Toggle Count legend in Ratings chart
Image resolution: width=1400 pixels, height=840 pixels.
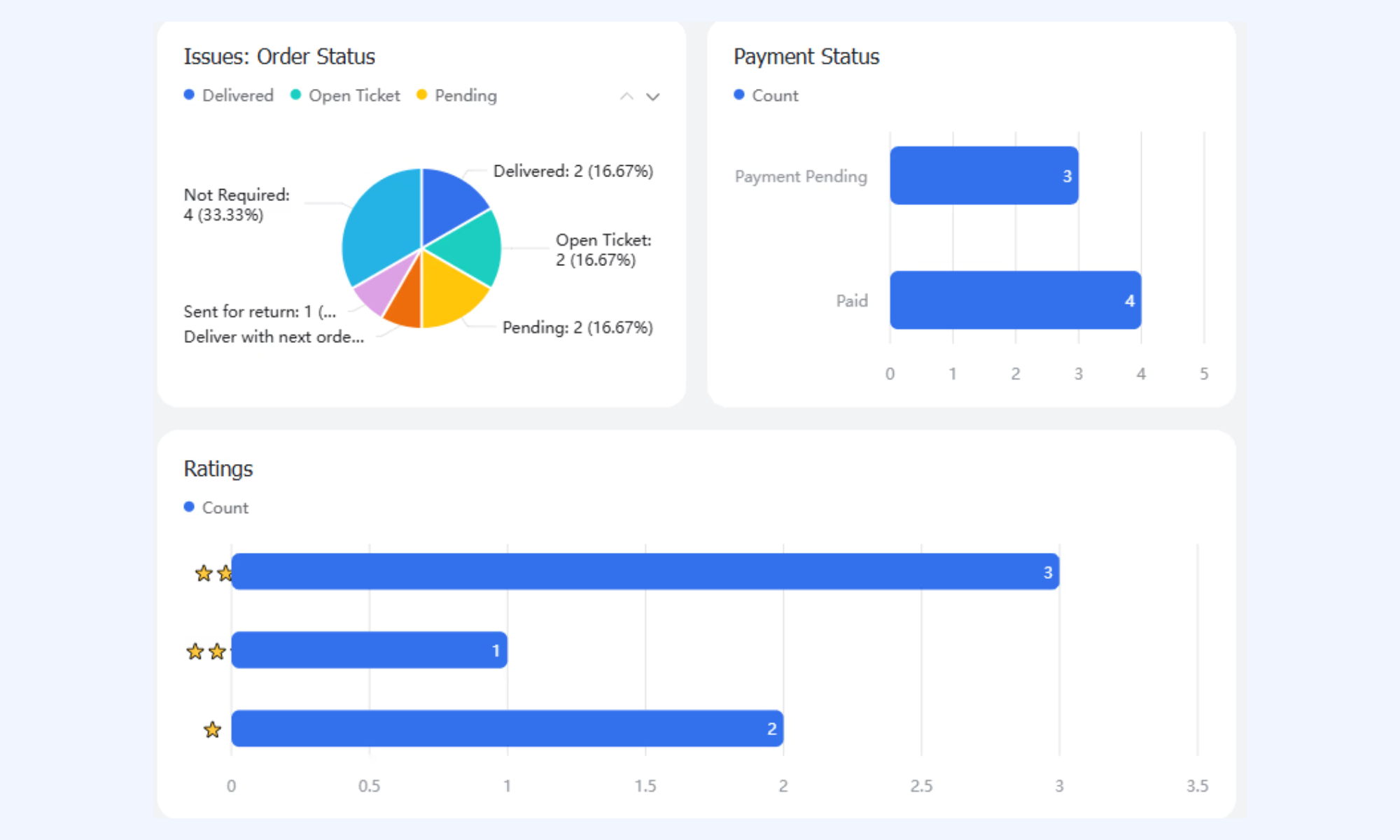pyautogui.click(x=216, y=507)
